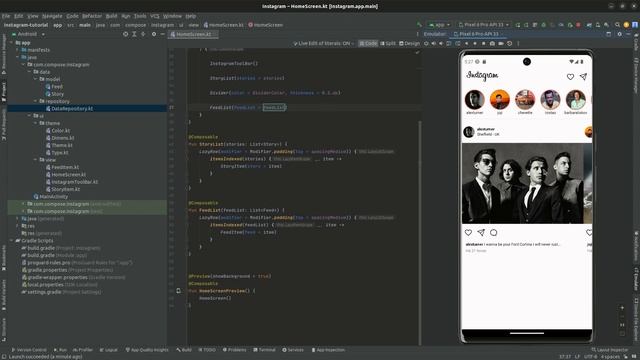The height and width of the screenshot is (360, 640).
Task: Open Project panel settings gear
Action: (x=154, y=34)
